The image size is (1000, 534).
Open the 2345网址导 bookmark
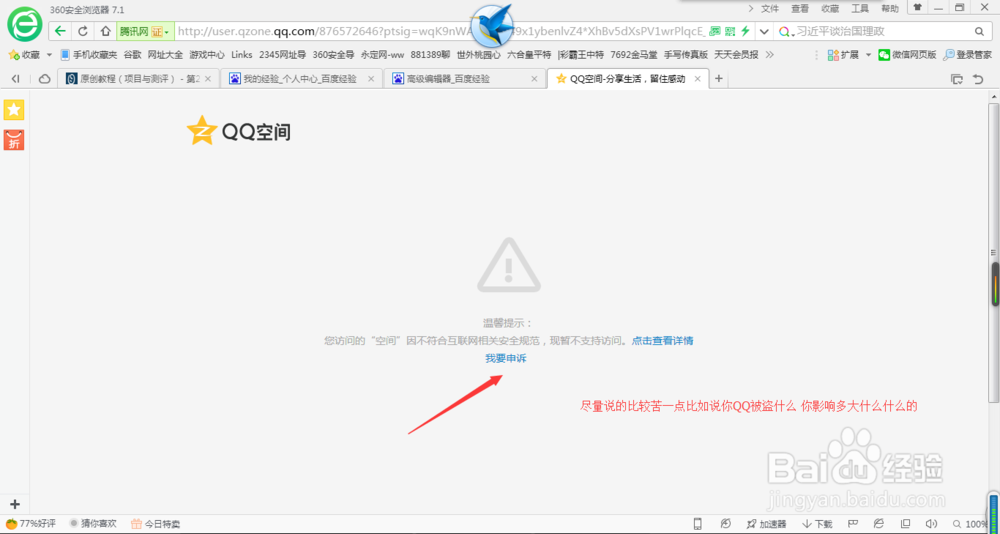click(282, 55)
